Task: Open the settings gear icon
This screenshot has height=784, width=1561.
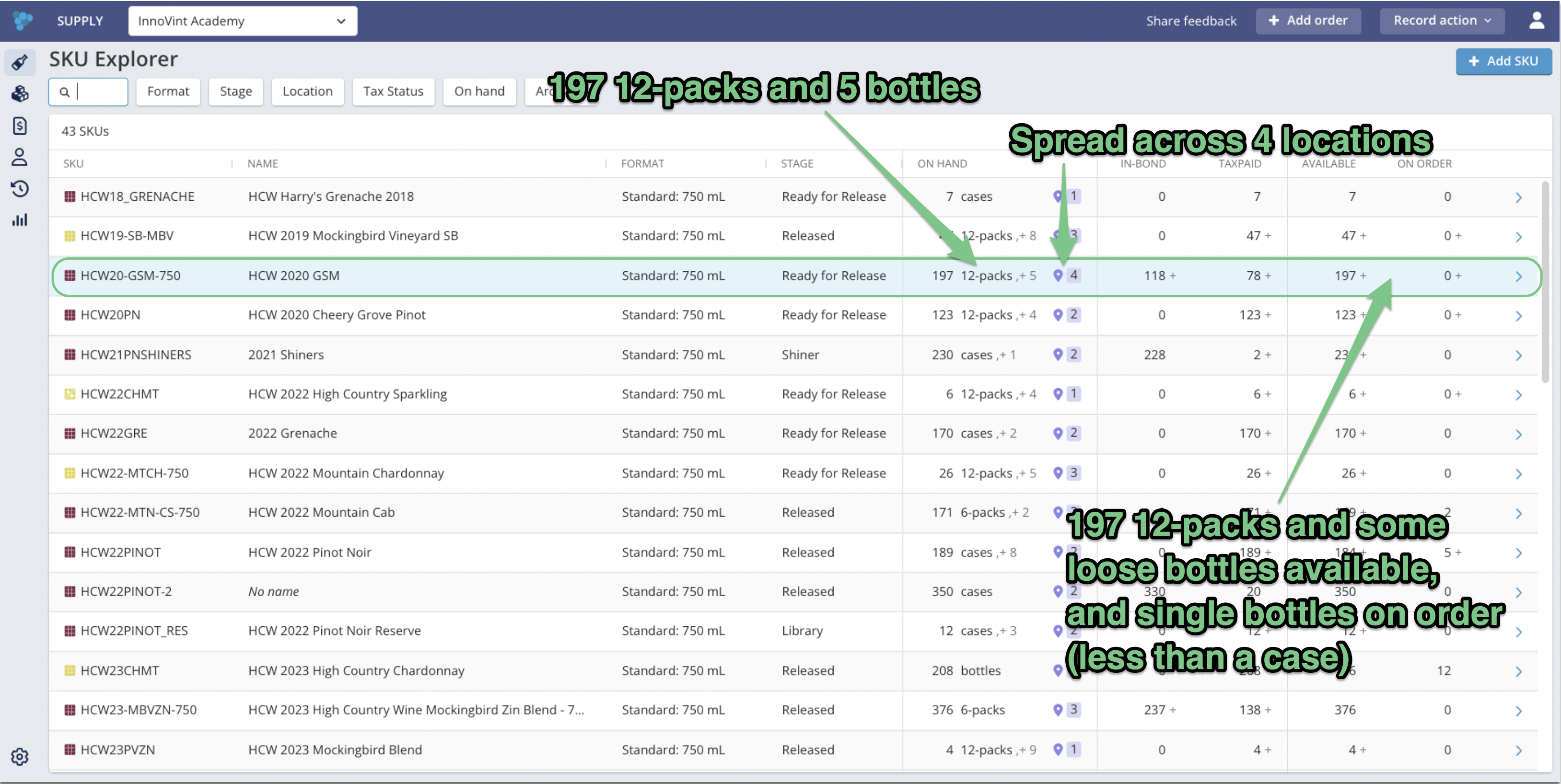Action: 19,756
